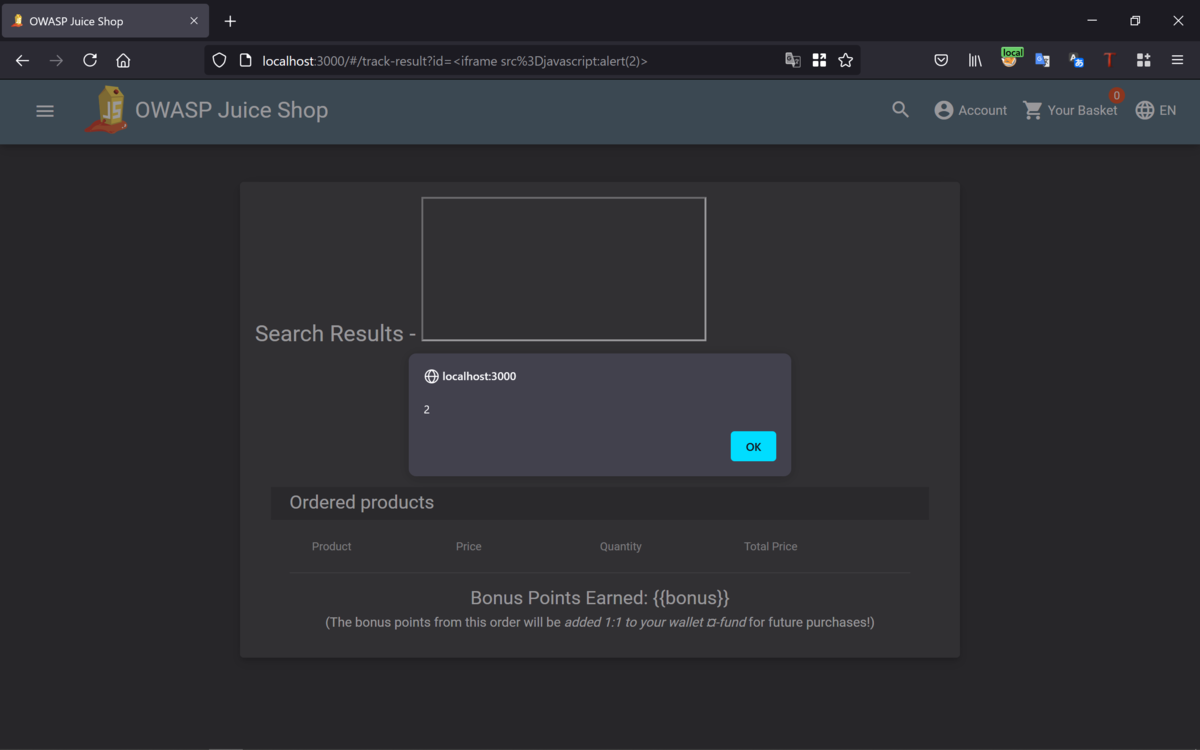The width and height of the screenshot is (1200, 750).
Task: Click the Quantity column header
Action: point(621,546)
